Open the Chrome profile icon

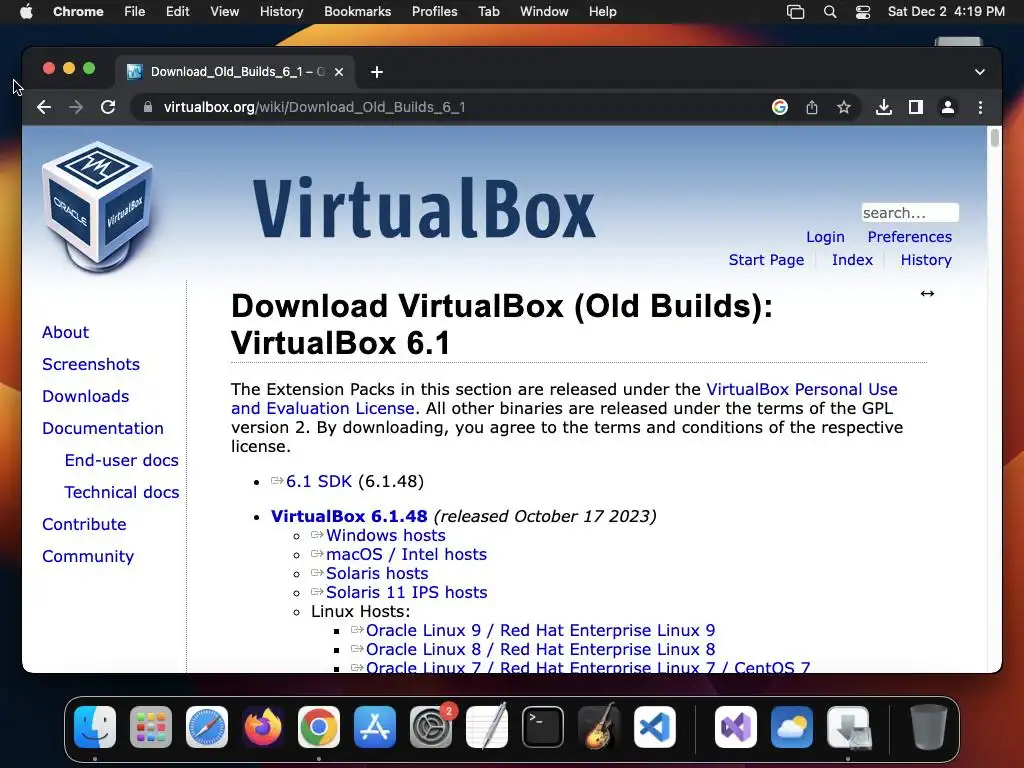click(x=948, y=107)
